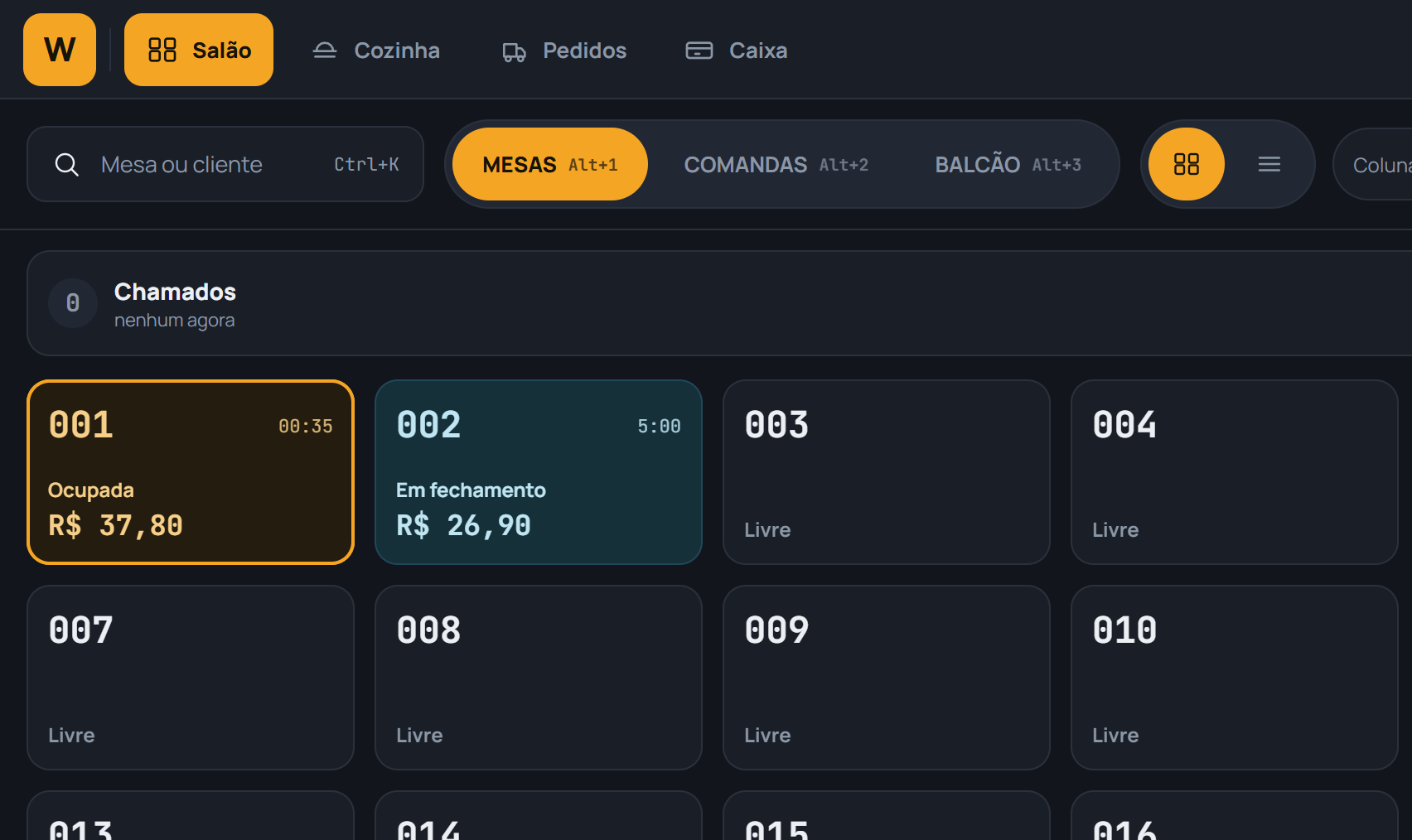Click the R$ 37,80 total

[x=116, y=525]
